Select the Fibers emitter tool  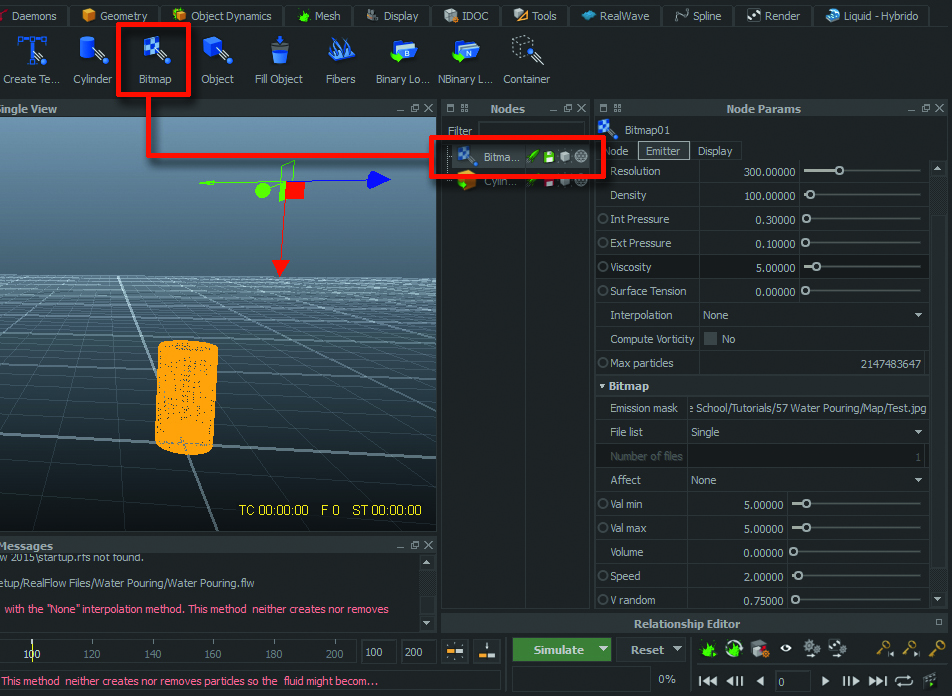point(341,60)
